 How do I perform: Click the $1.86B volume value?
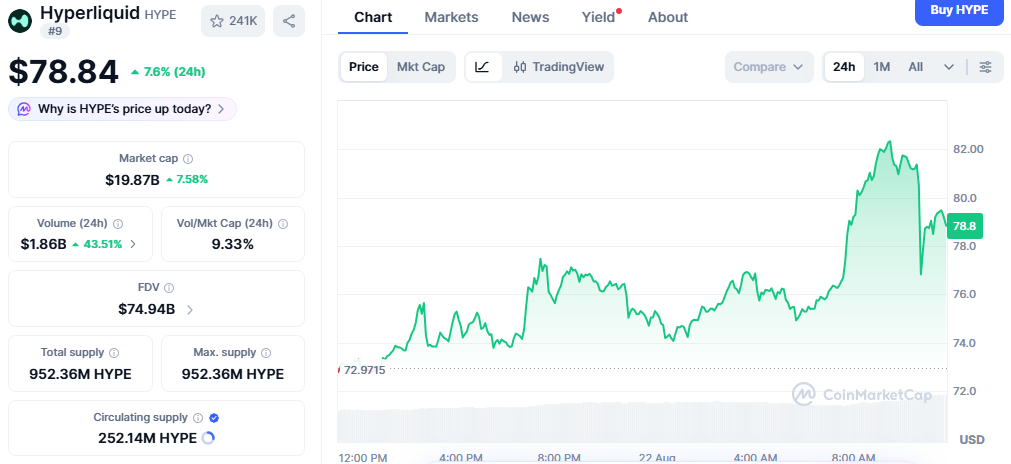tap(44, 244)
